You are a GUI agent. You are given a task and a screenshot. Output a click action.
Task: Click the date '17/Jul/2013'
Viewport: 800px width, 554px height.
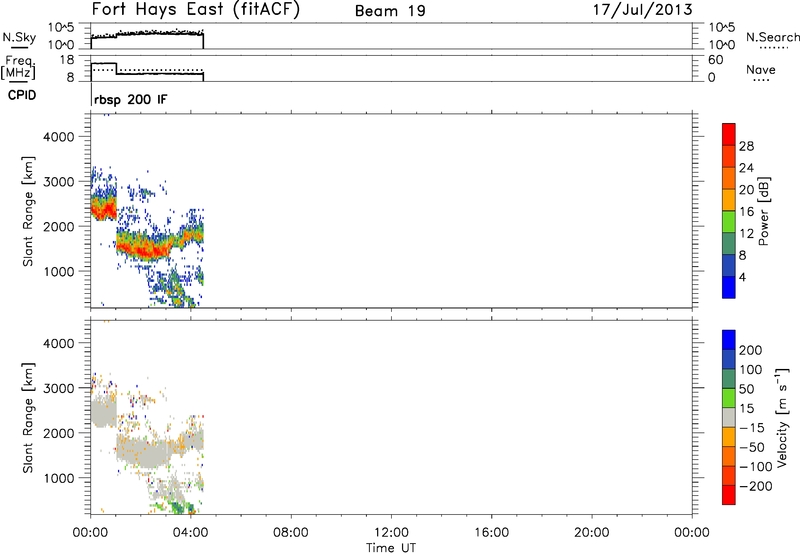coord(642,10)
